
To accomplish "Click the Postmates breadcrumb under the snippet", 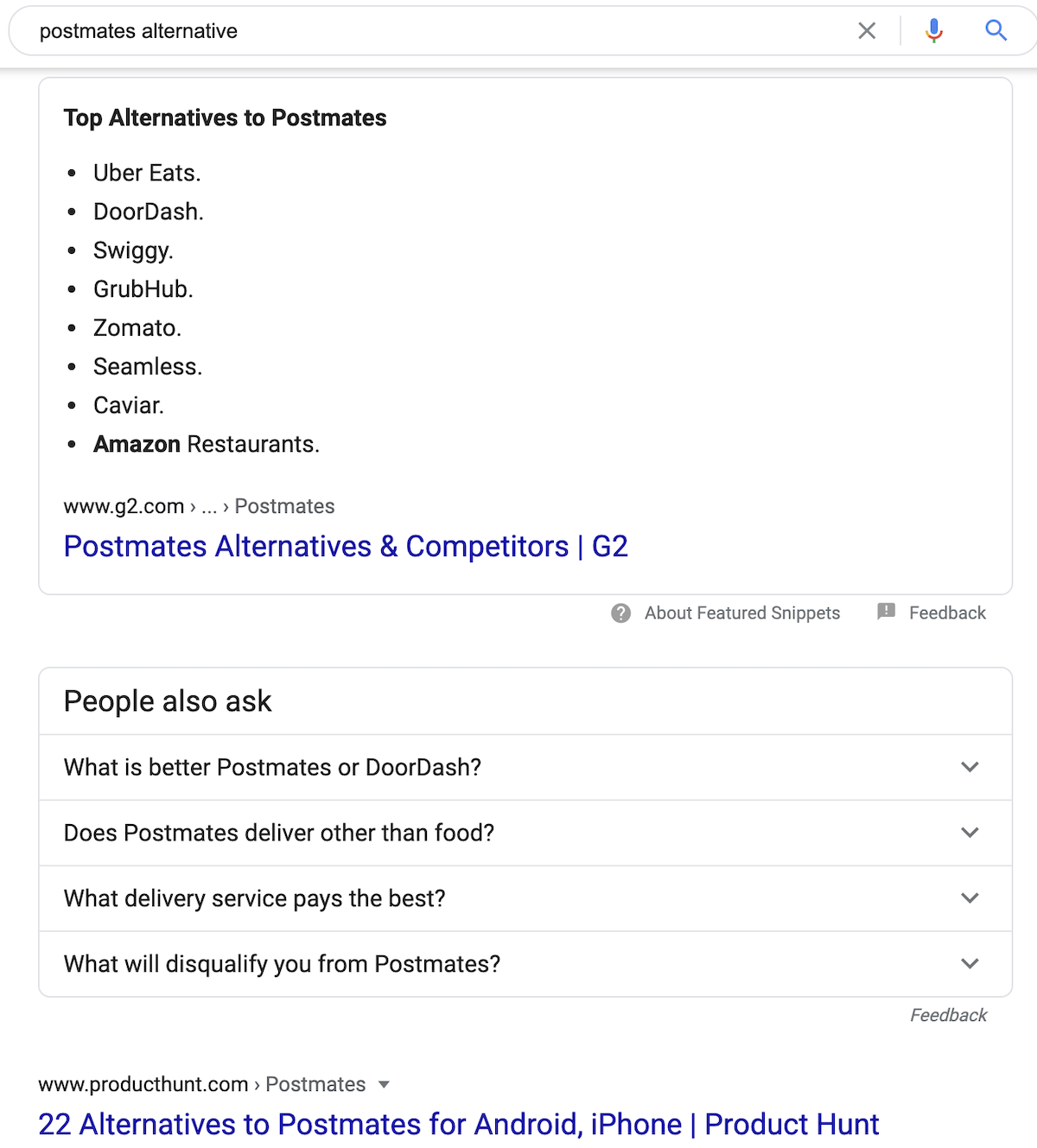I will click(283, 506).
